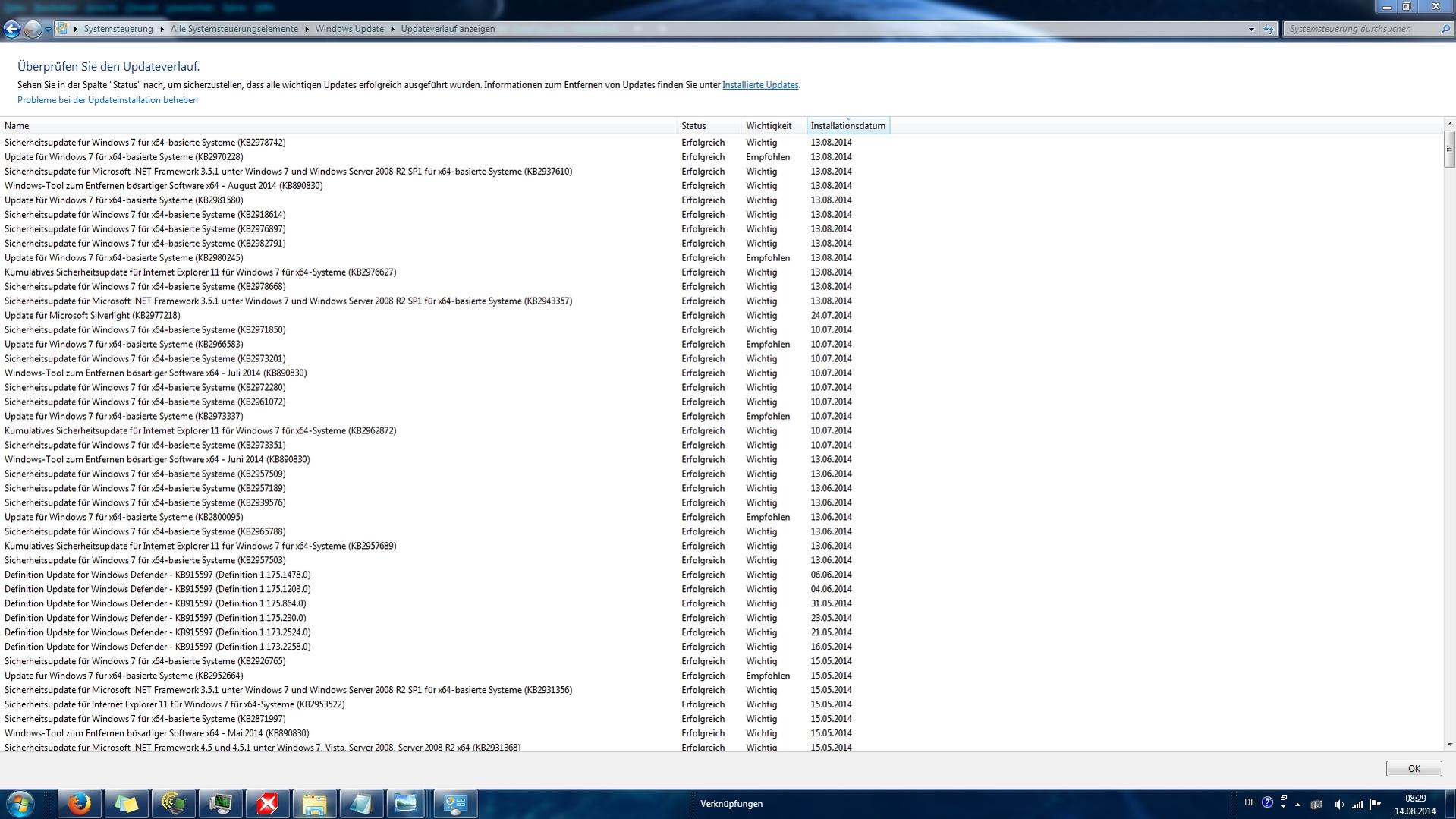1456x819 pixels.
Task: Open Sticky Notes from the taskbar
Action: [x=126, y=804]
